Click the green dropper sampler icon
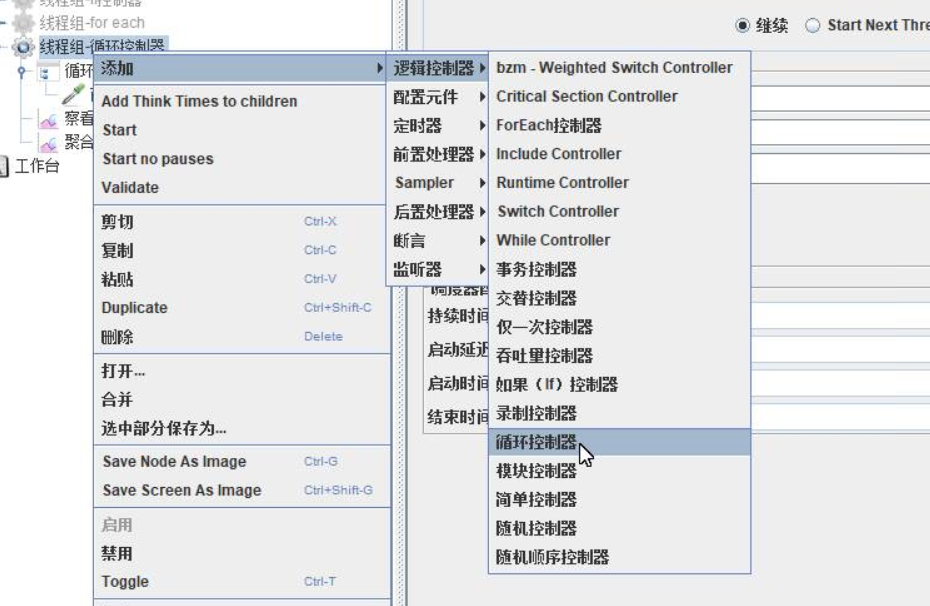 72,96
